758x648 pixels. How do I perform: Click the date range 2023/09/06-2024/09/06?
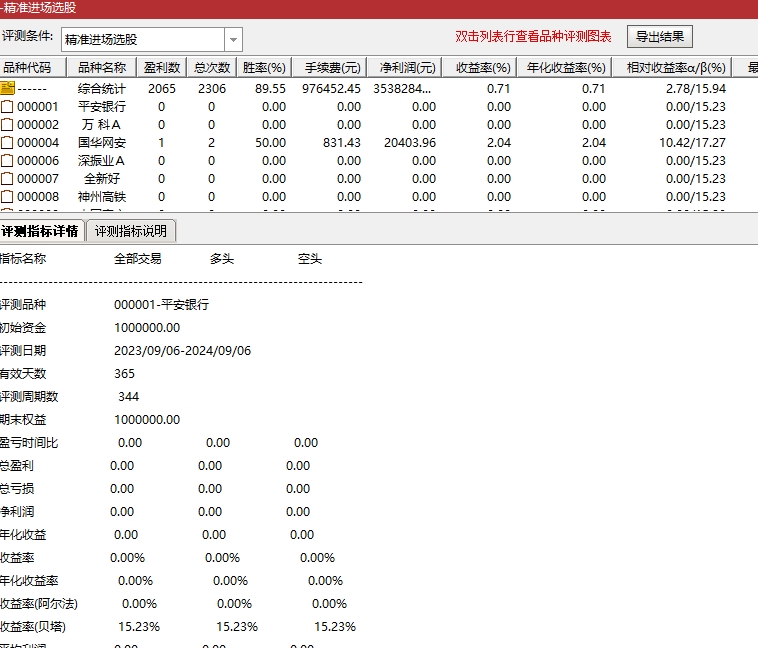pos(183,351)
